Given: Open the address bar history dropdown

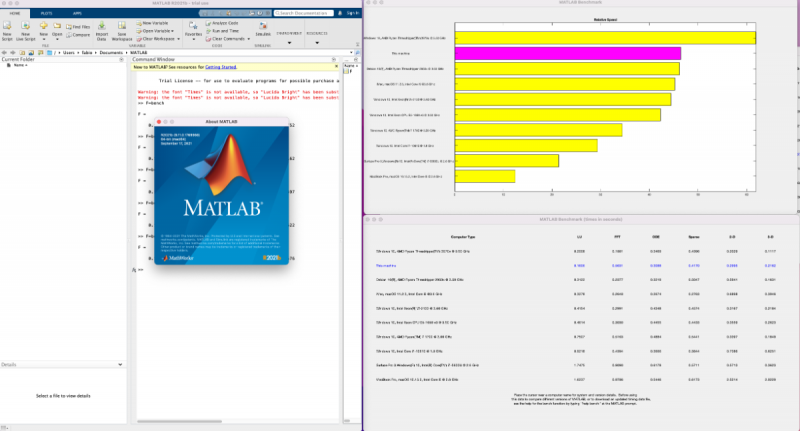Looking at the screenshot, I should (x=351, y=53).
